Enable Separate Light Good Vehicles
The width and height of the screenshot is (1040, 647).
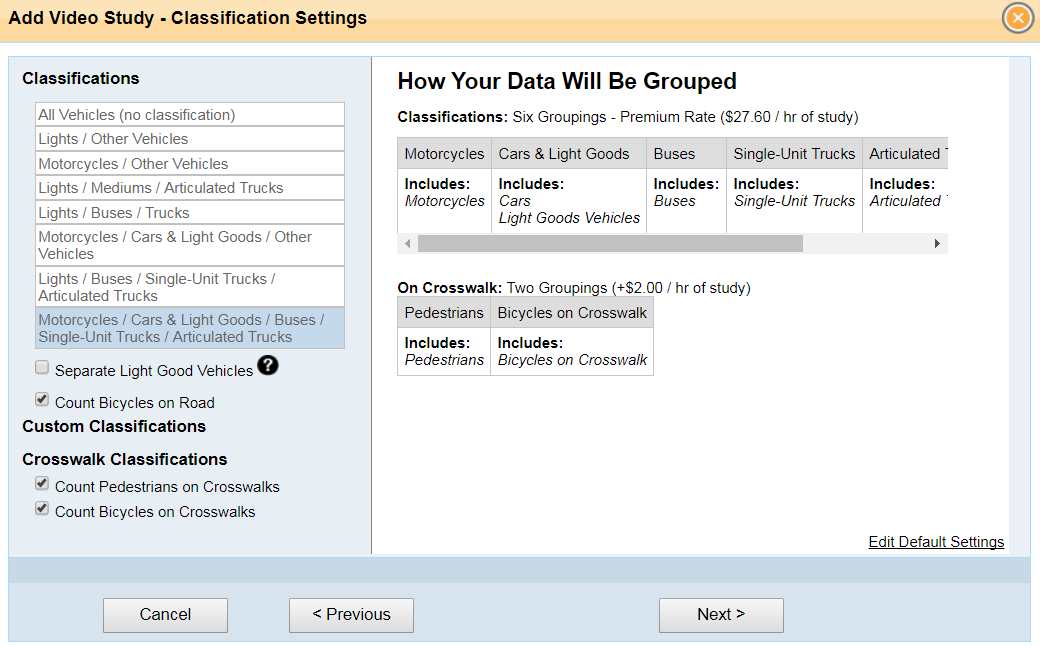[x=41, y=366]
